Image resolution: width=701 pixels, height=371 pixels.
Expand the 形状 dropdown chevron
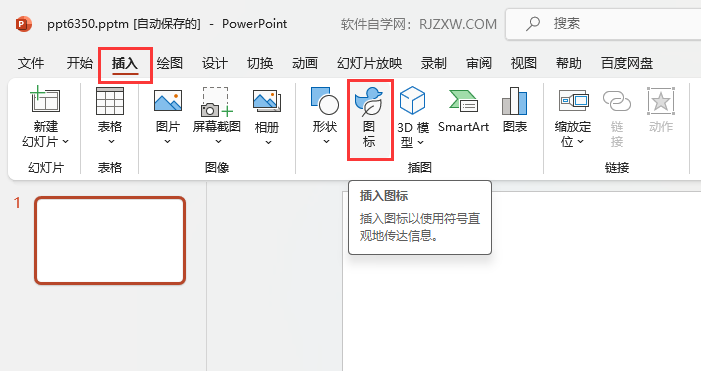[326, 141]
